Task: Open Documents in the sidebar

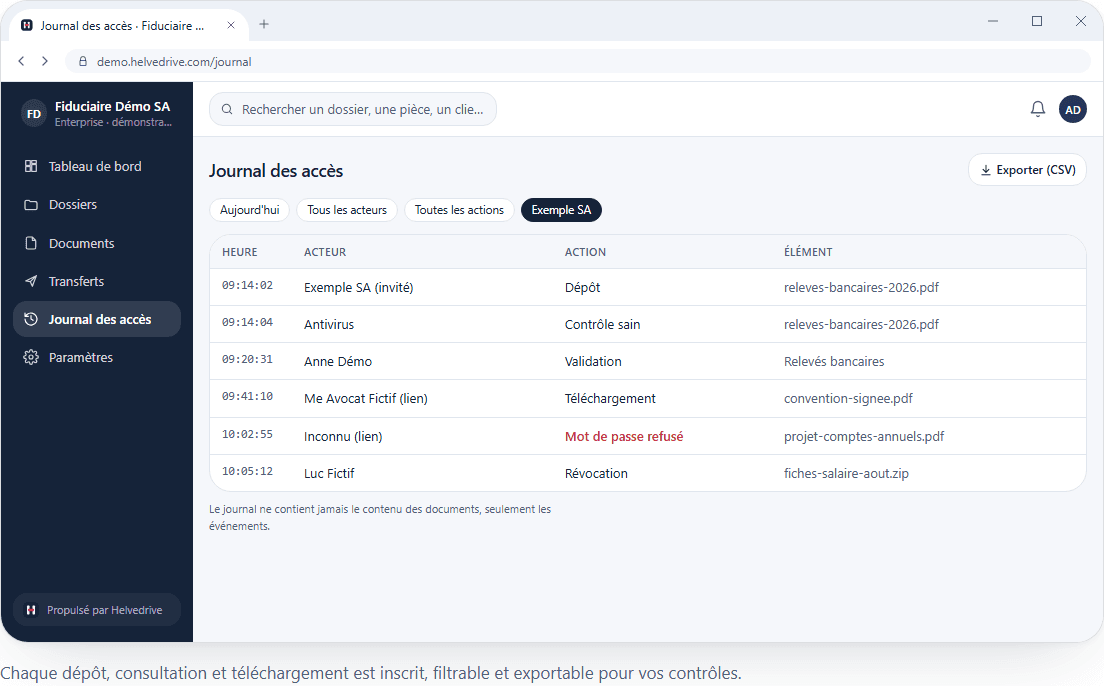Action: pos(96,243)
